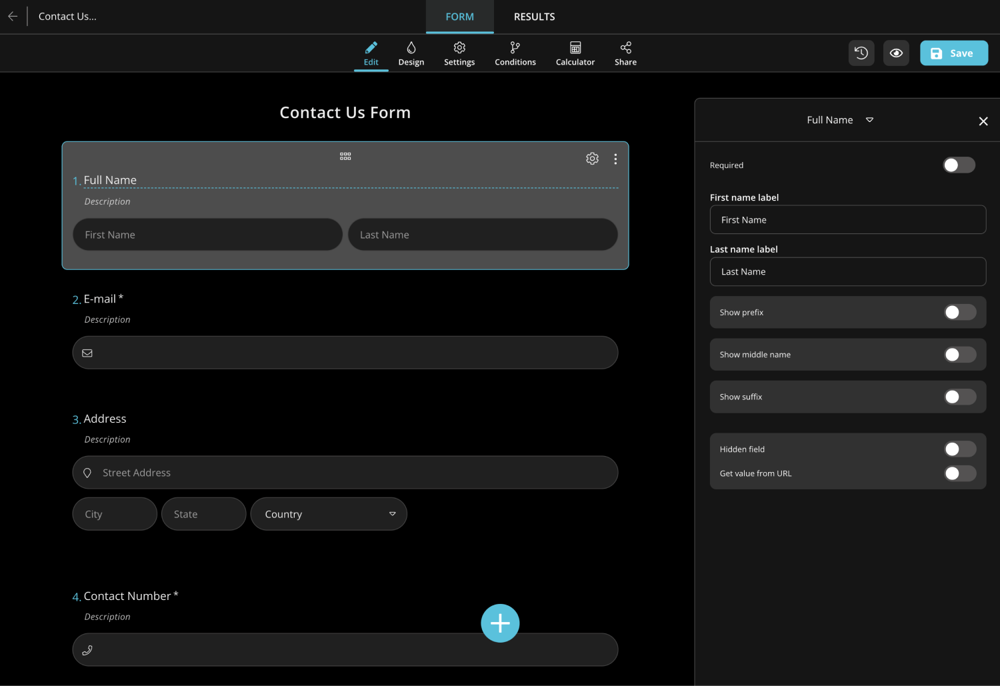
Task: Open the Full Name field selector dropdown in the panel
Action: pos(869,119)
